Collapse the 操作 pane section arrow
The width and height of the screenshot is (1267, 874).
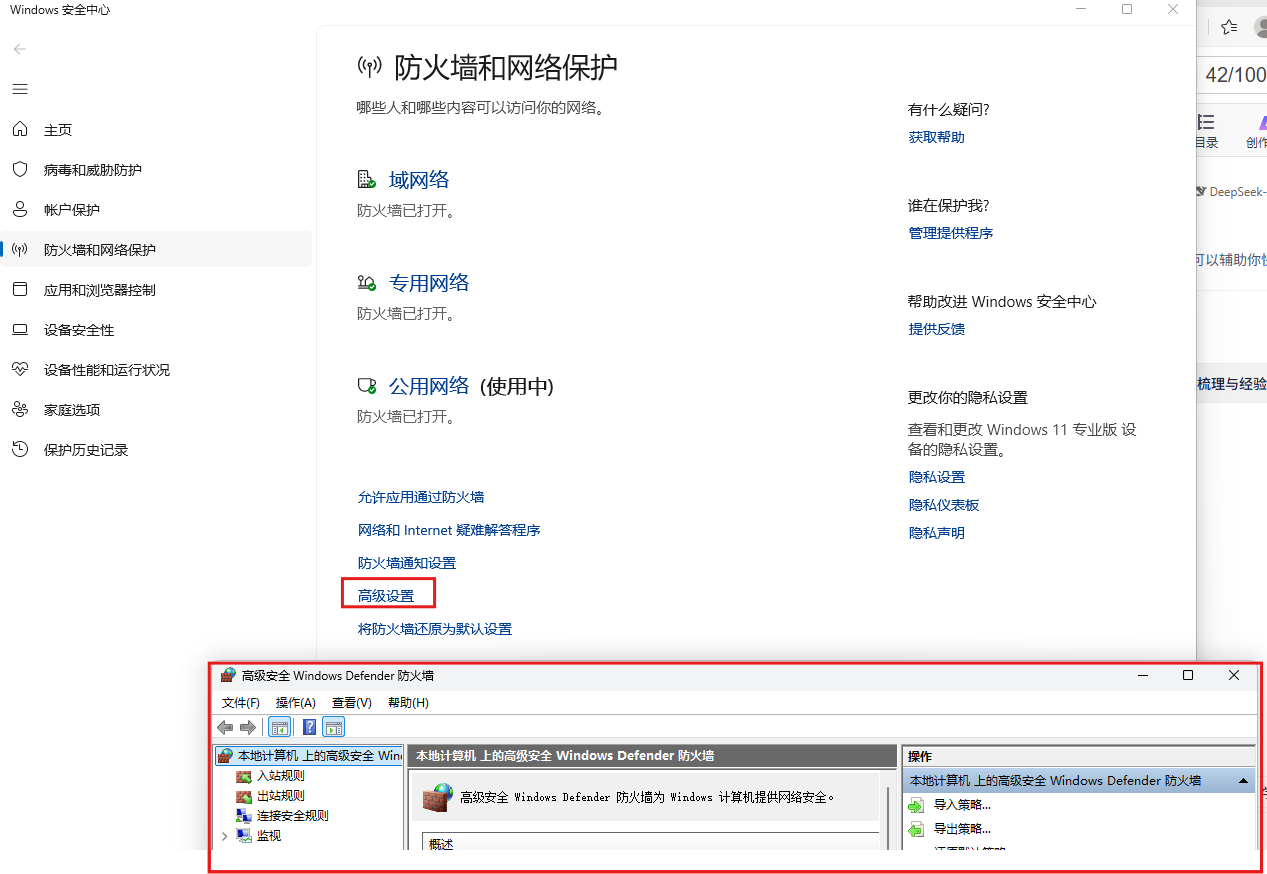click(1243, 781)
